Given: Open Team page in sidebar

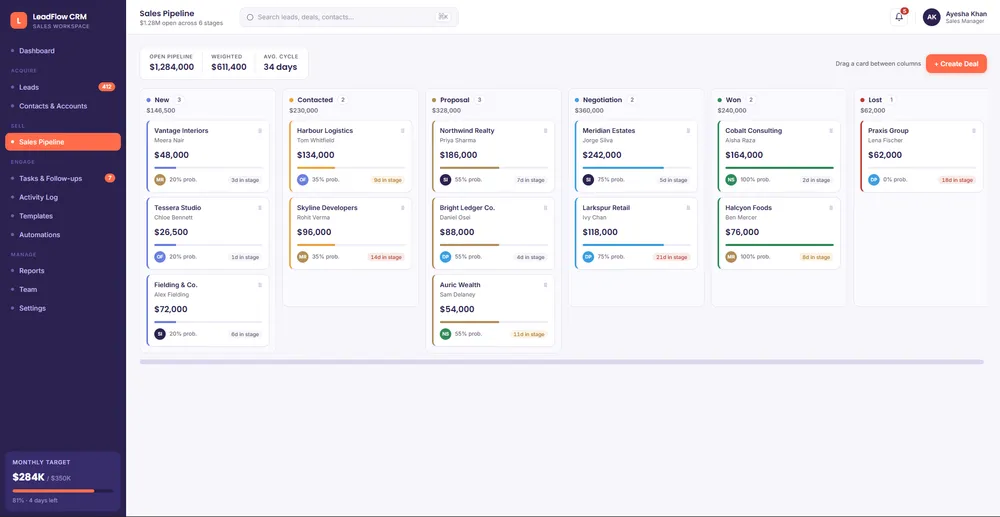Looking at the screenshot, I should [62, 289].
